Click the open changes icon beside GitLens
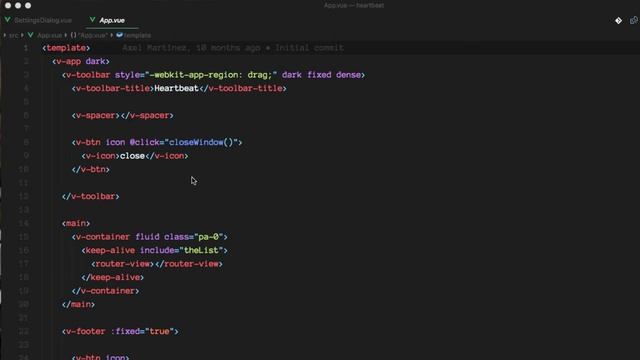Image resolution: width=640 pixels, height=360 pixels. (x=634, y=20)
